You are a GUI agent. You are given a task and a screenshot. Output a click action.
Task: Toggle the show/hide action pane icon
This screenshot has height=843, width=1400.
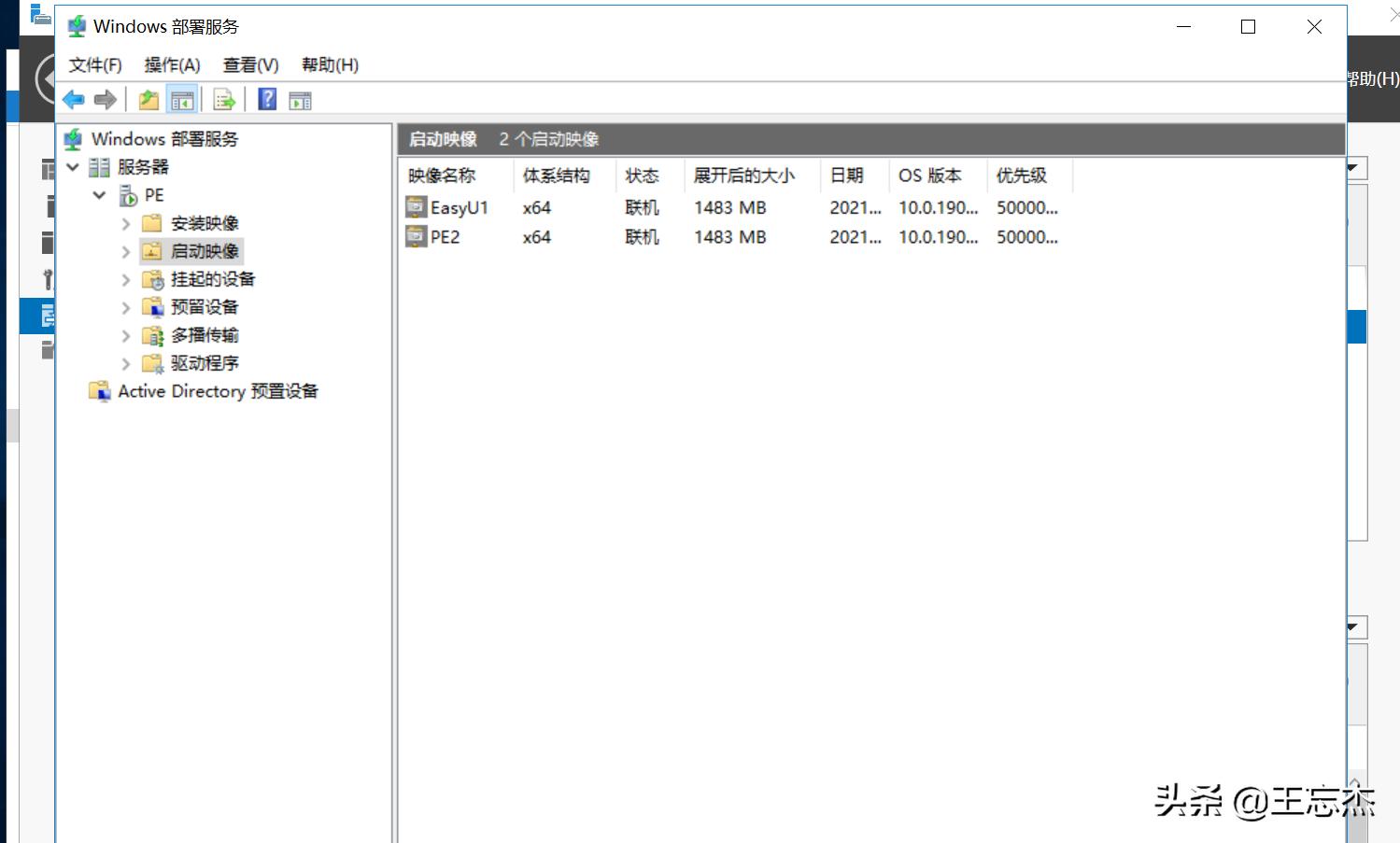click(300, 101)
